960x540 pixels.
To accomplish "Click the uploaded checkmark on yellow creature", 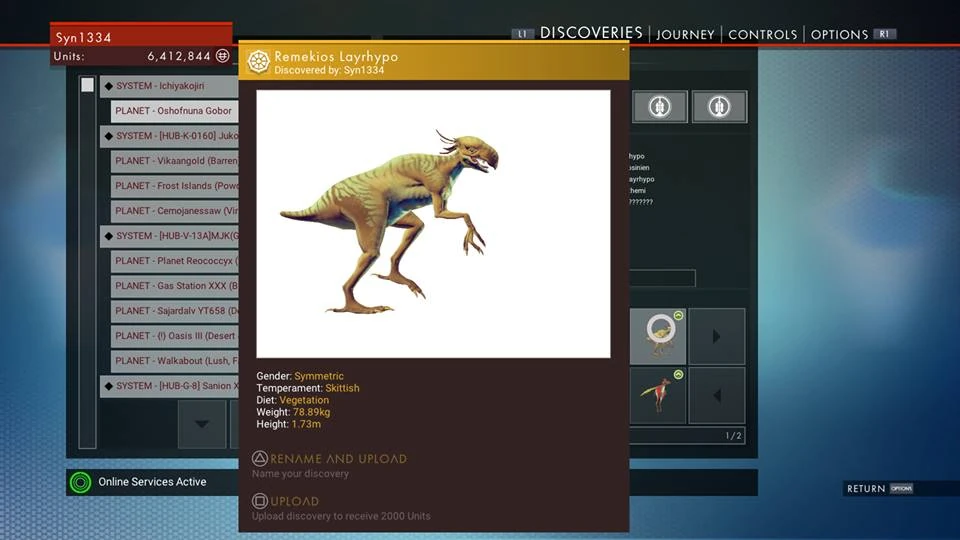I will (x=678, y=315).
